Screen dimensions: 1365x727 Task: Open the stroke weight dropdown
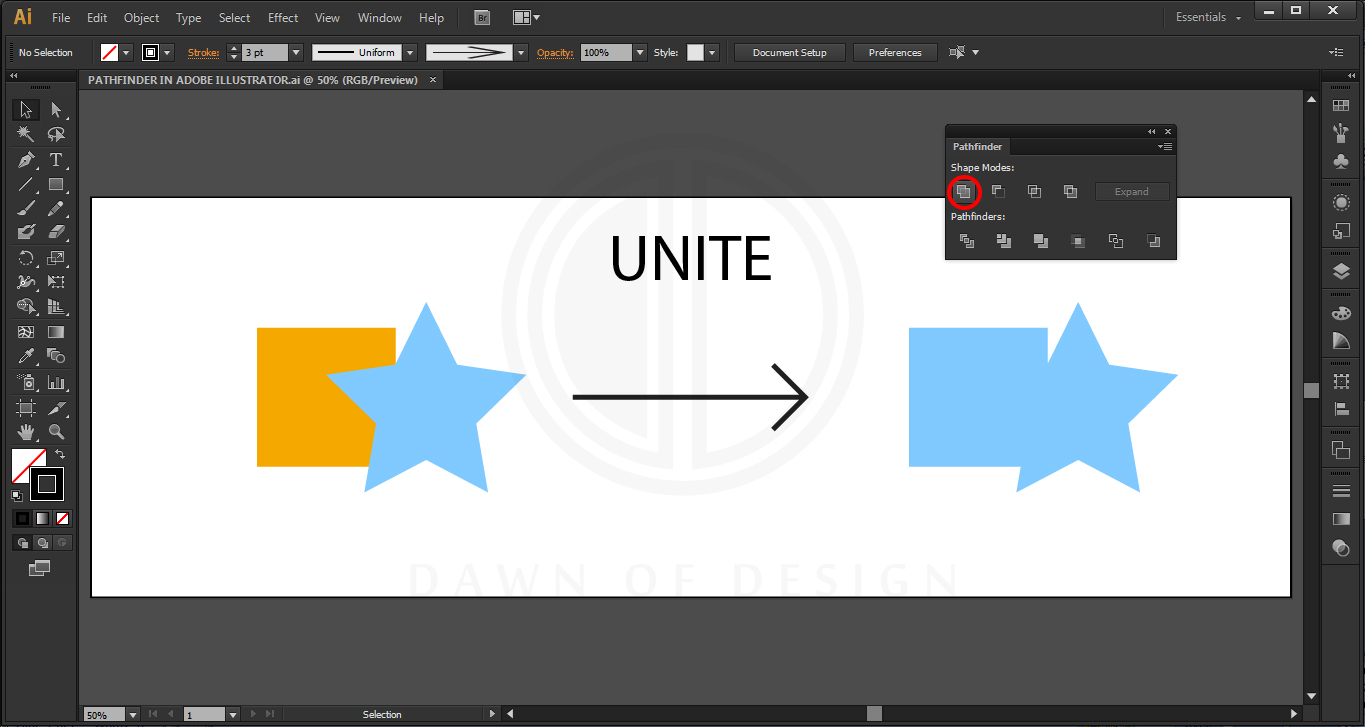[x=296, y=52]
